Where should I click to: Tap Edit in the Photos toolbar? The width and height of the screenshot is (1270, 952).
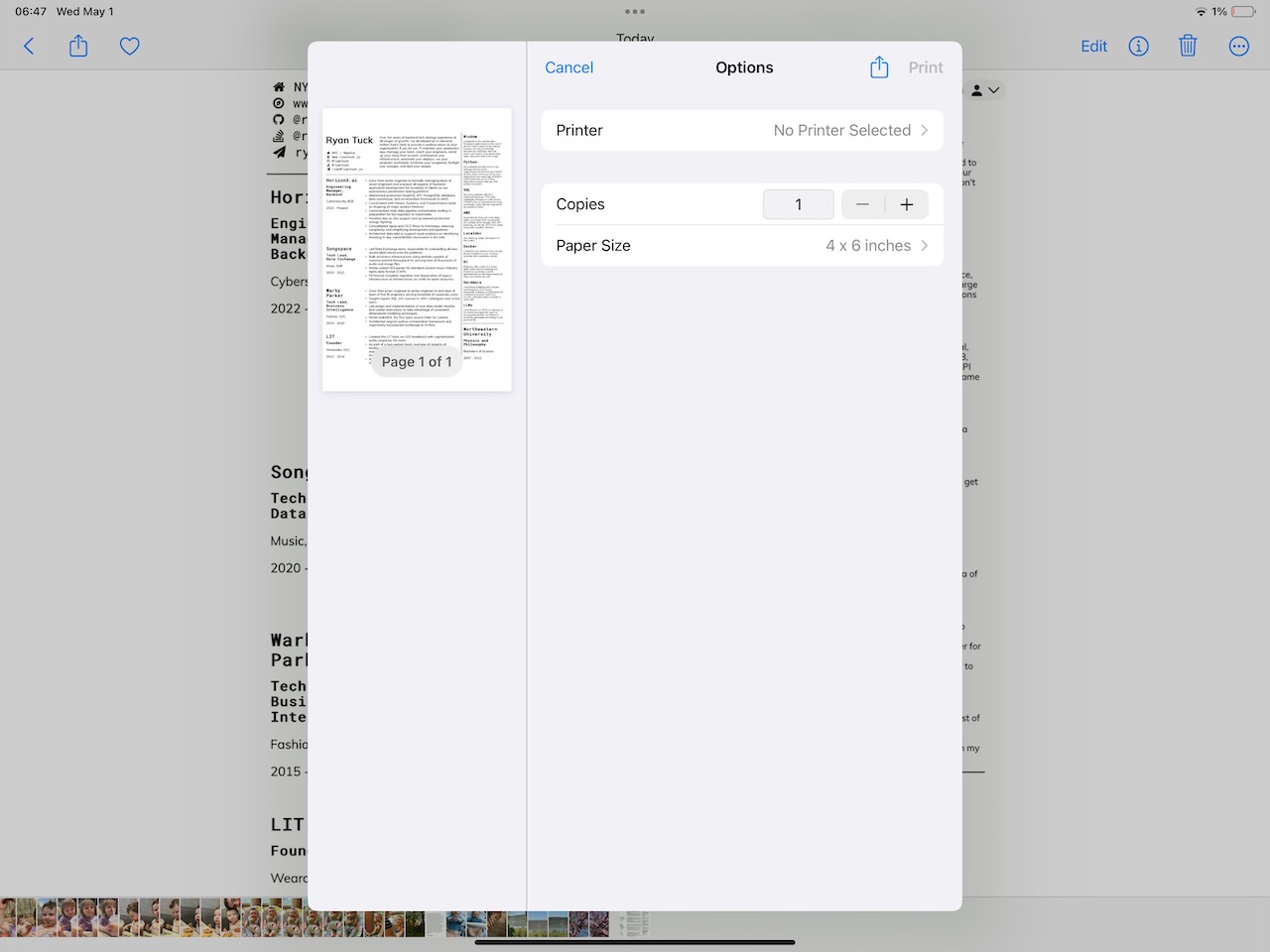pos(1093,47)
